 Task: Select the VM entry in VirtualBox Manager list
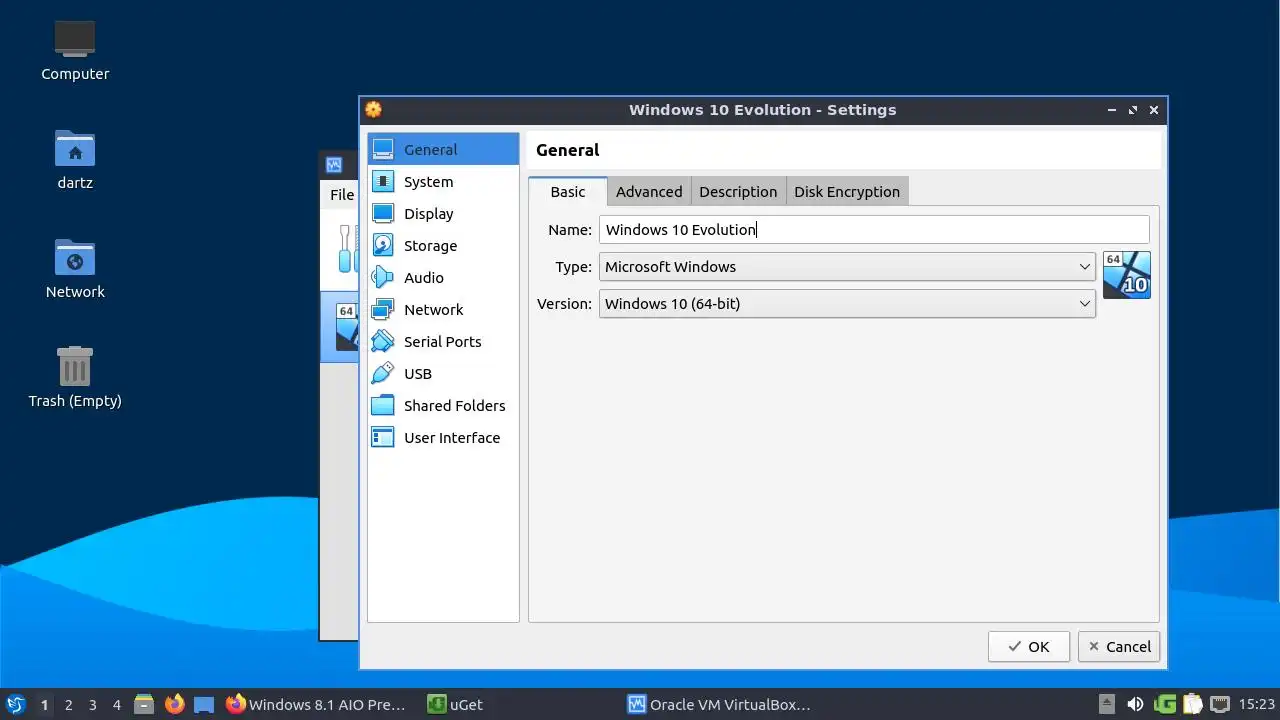(x=340, y=327)
